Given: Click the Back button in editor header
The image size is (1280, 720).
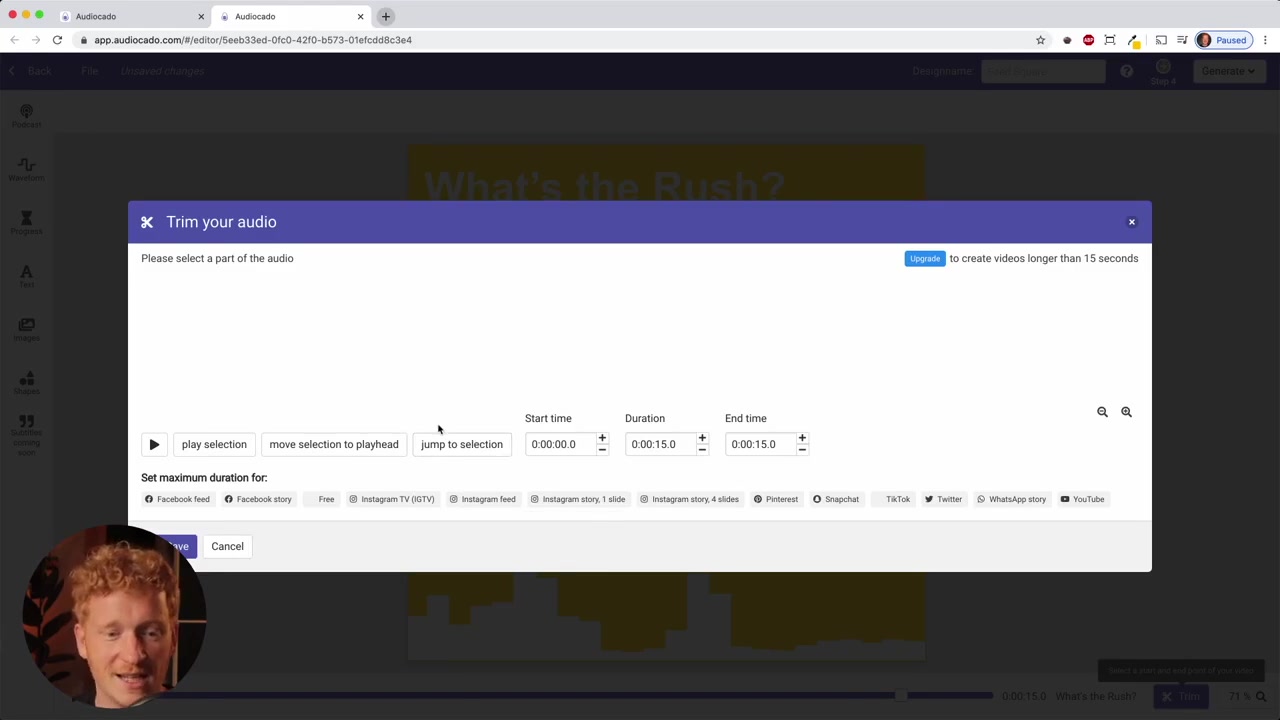Looking at the screenshot, I should pos(31,71).
